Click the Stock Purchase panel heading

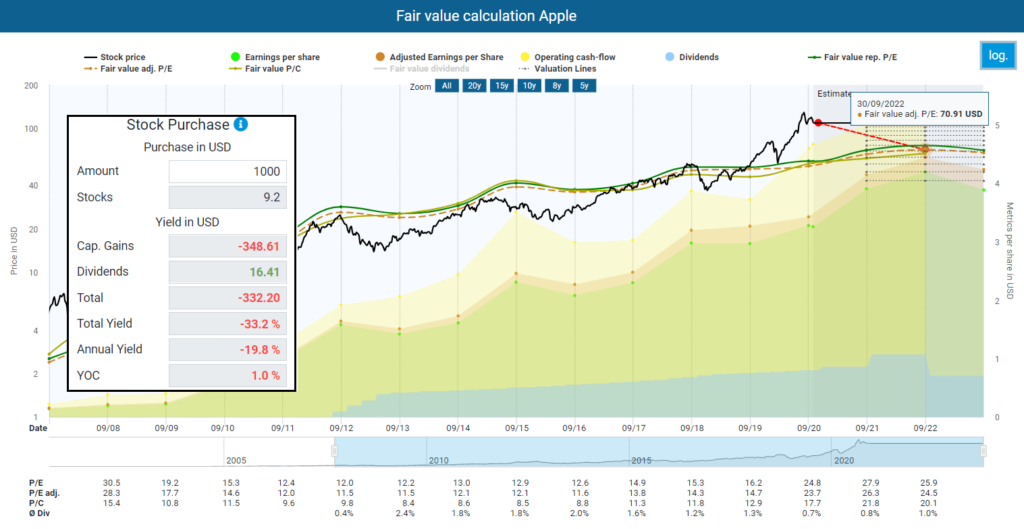178,124
